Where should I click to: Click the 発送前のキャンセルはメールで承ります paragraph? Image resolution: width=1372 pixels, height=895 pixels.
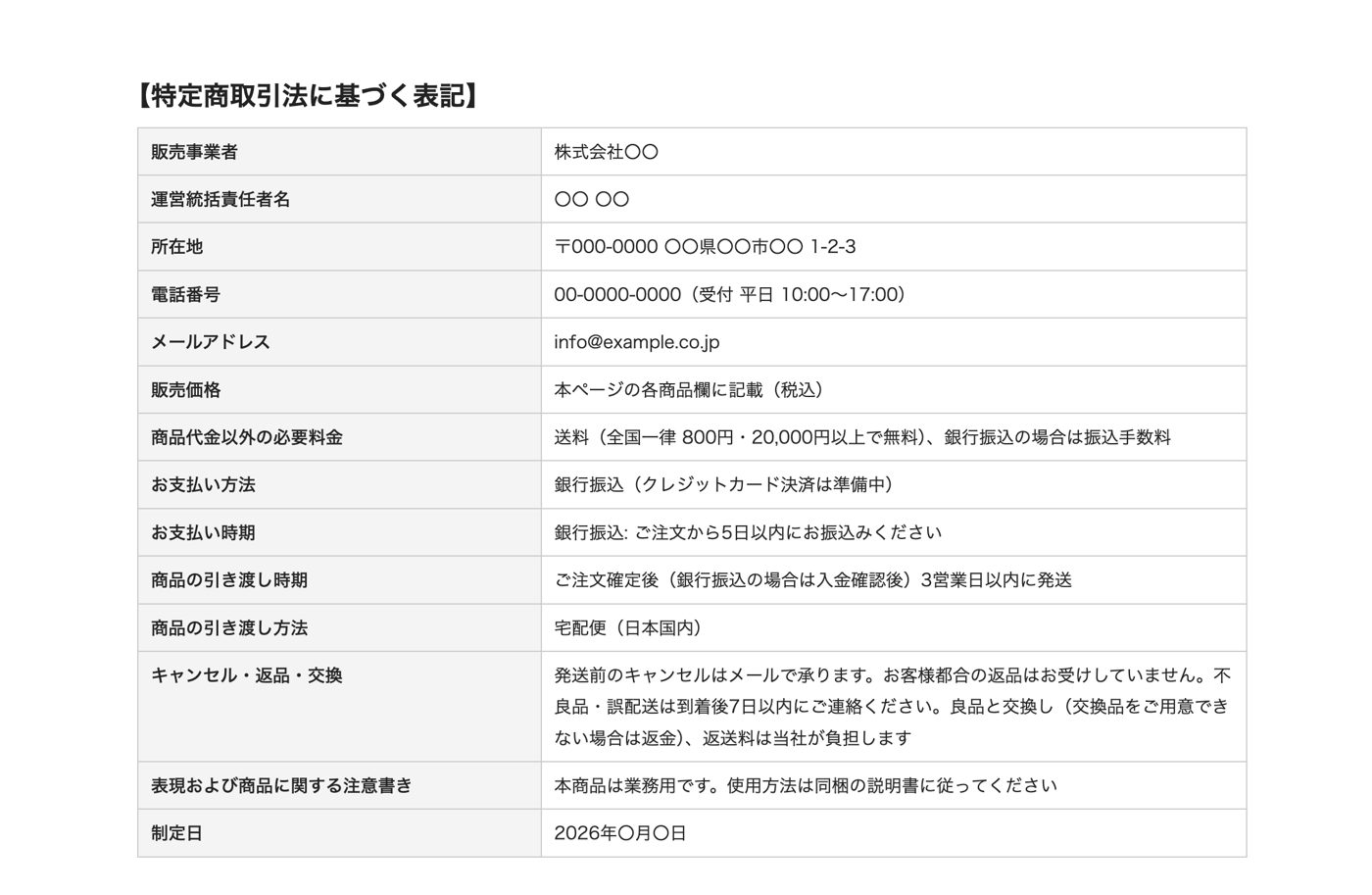pyautogui.click(x=893, y=707)
